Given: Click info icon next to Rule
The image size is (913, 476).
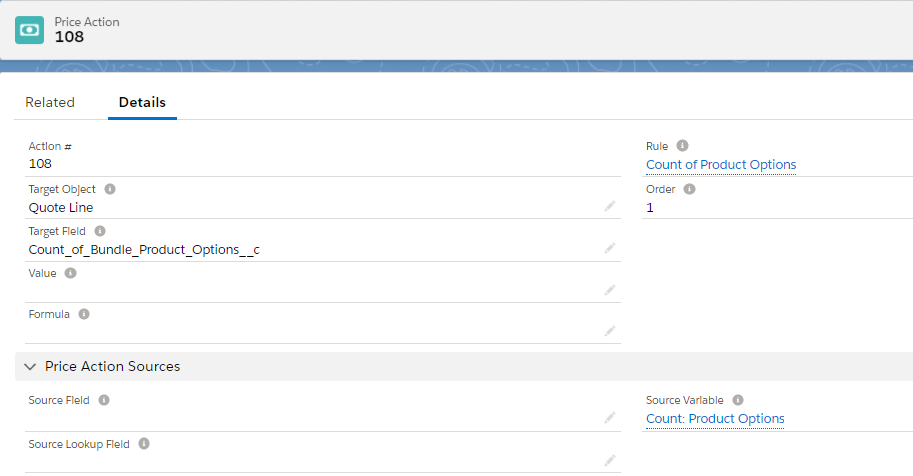Looking at the screenshot, I should point(682,146).
